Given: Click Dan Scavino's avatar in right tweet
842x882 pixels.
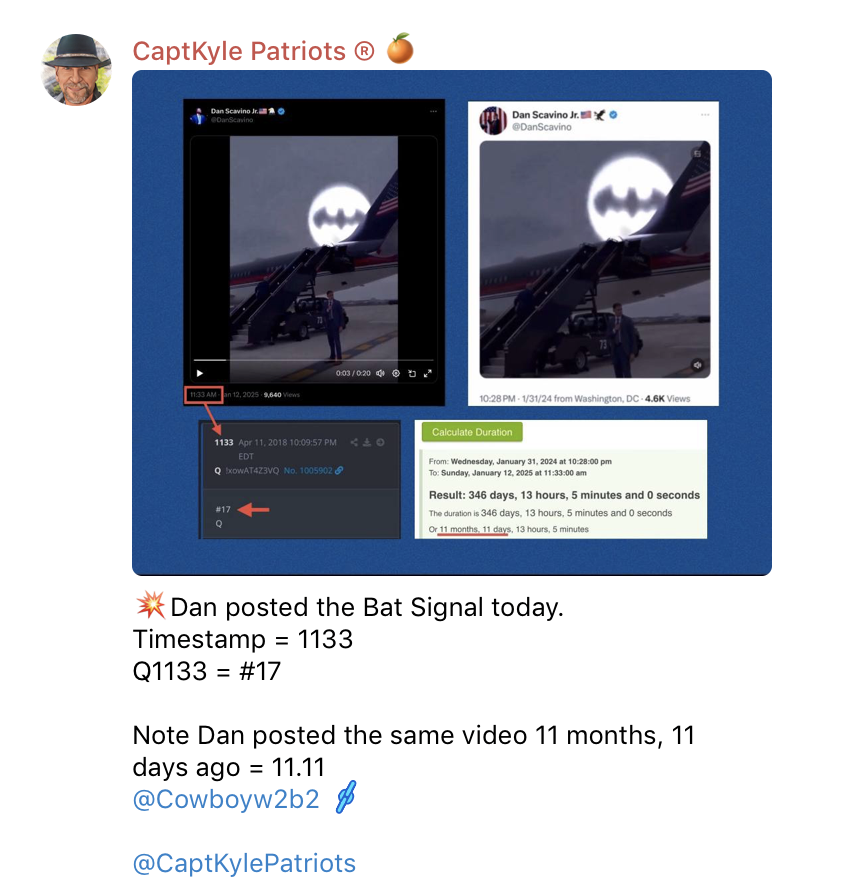Looking at the screenshot, I should point(493,120).
